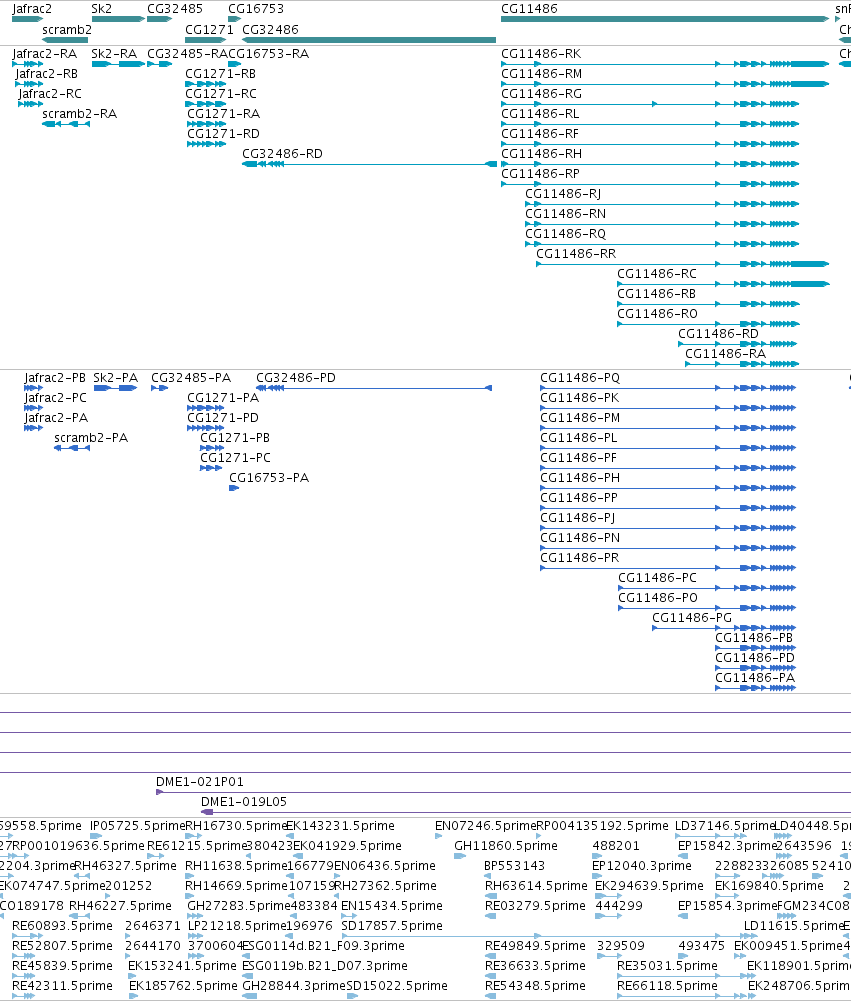
Task: Open protein label CG11486-PH
Action: (580, 478)
